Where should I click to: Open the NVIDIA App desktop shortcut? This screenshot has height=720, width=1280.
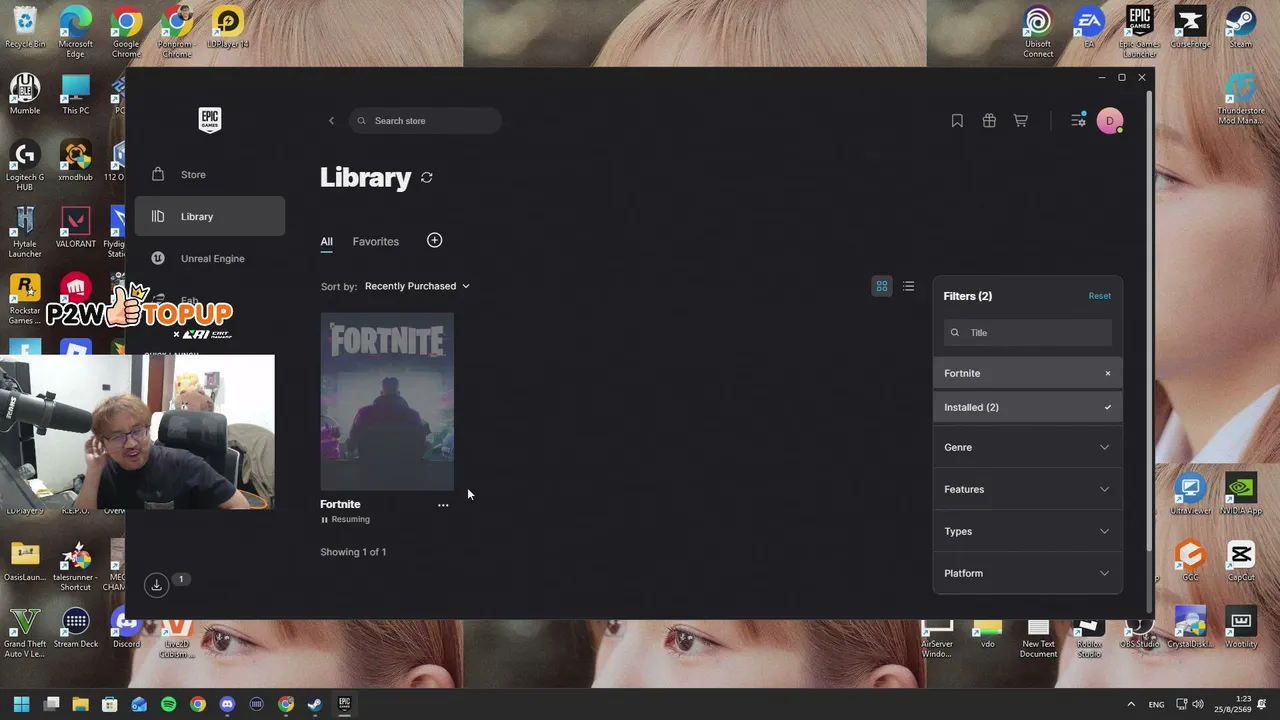1241,494
